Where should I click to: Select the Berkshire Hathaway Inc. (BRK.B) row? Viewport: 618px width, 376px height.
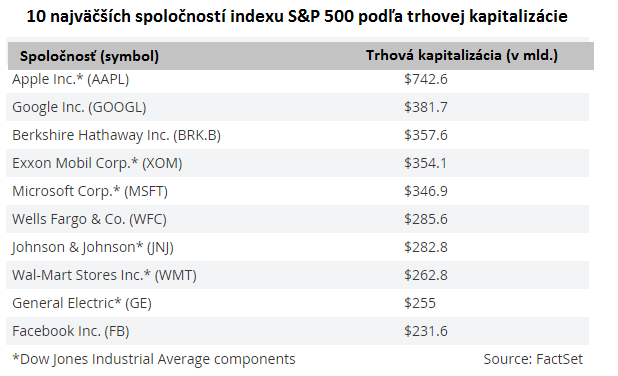tap(298, 135)
